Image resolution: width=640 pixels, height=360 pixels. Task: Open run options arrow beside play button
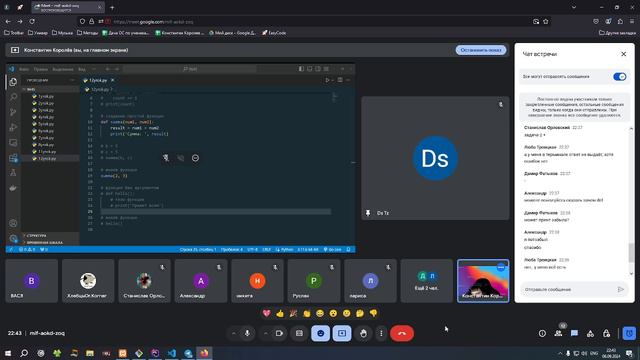pyautogui.click(x=333, y=80)
